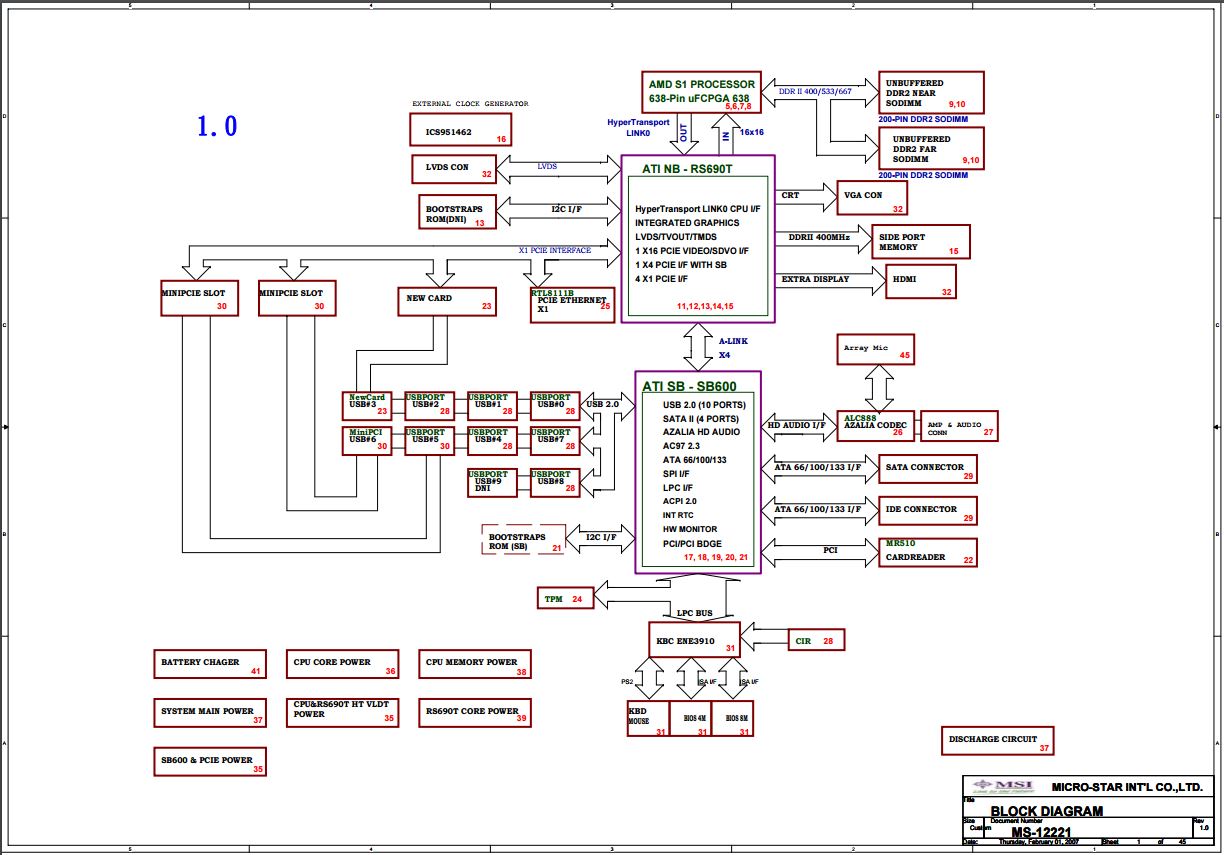Select the SIDE PORT MEMORY box

(x=921, y=242)
